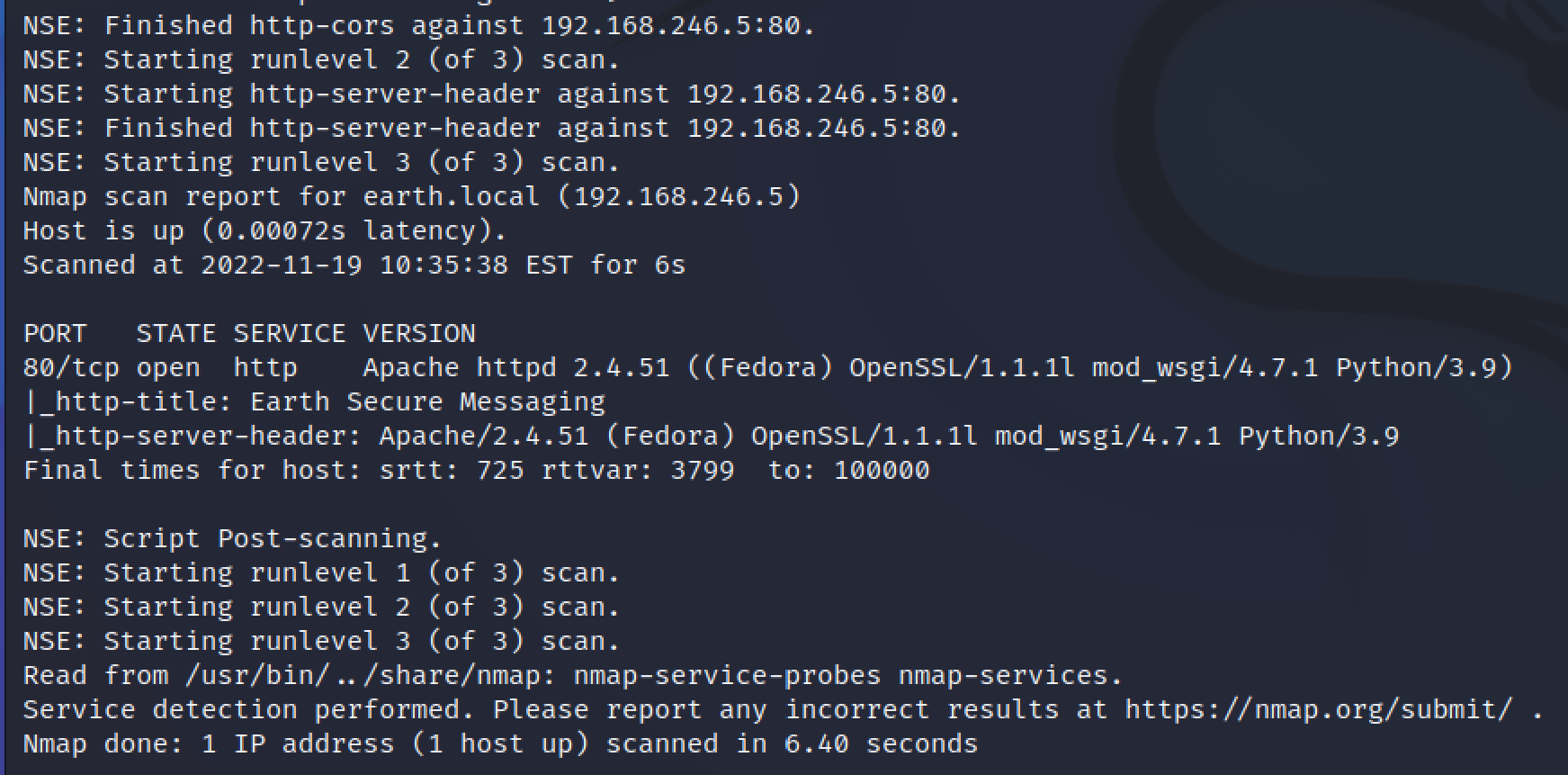
Task: Click the "Finished http-cors" line
Action: click(418, 25)
